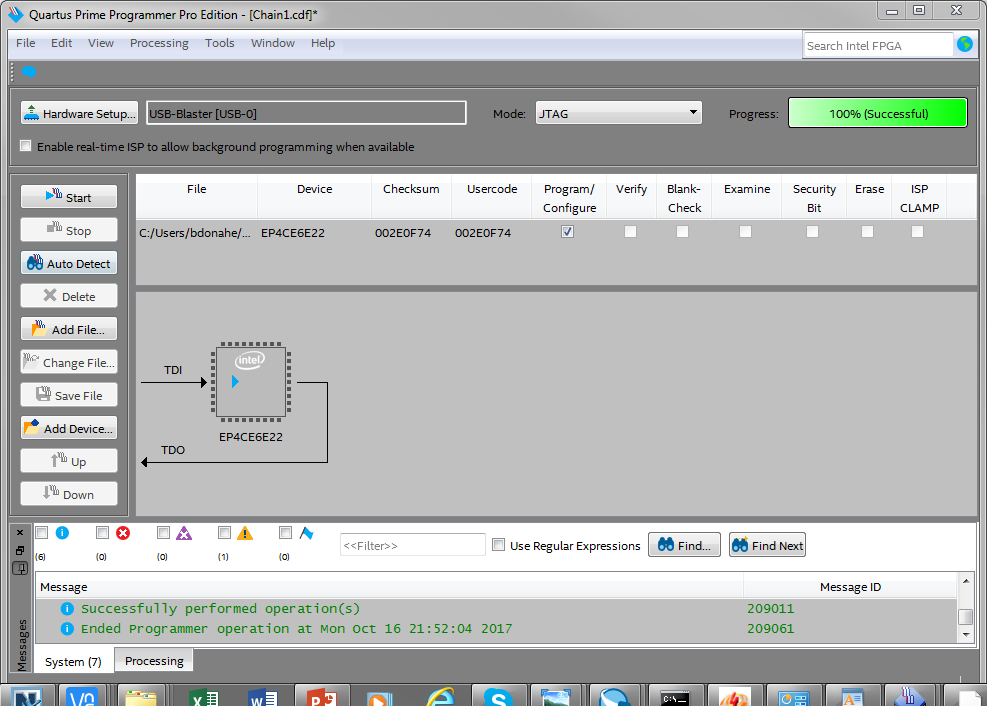Open Internet Explorer from the taskbar

tap(439, 697)
